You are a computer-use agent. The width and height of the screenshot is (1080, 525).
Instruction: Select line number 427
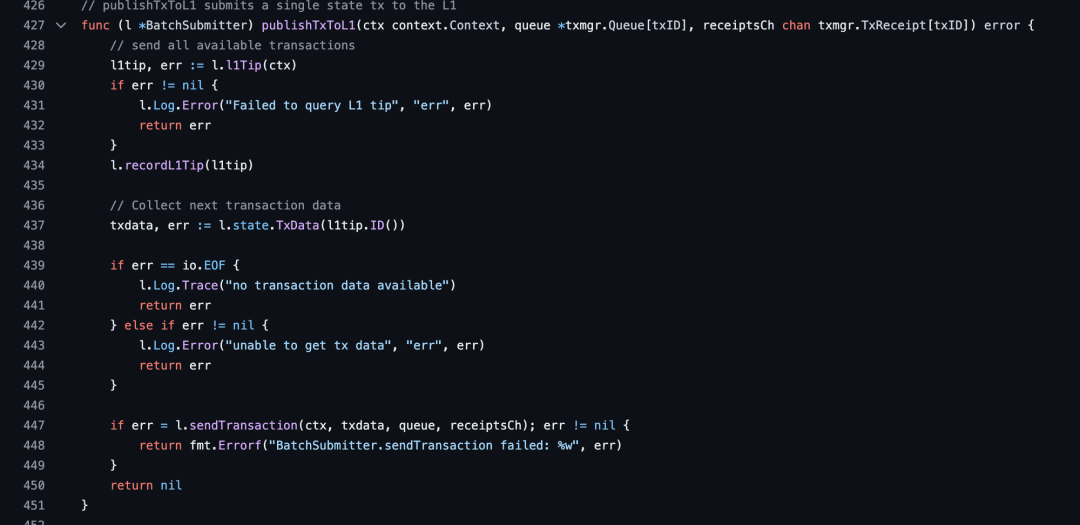pyautogui.click(x=33, y=25)
